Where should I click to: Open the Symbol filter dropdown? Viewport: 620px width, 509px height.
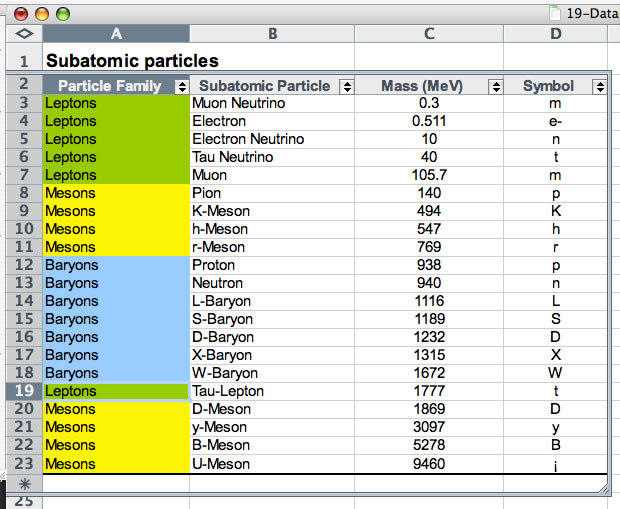coord(599,86)
